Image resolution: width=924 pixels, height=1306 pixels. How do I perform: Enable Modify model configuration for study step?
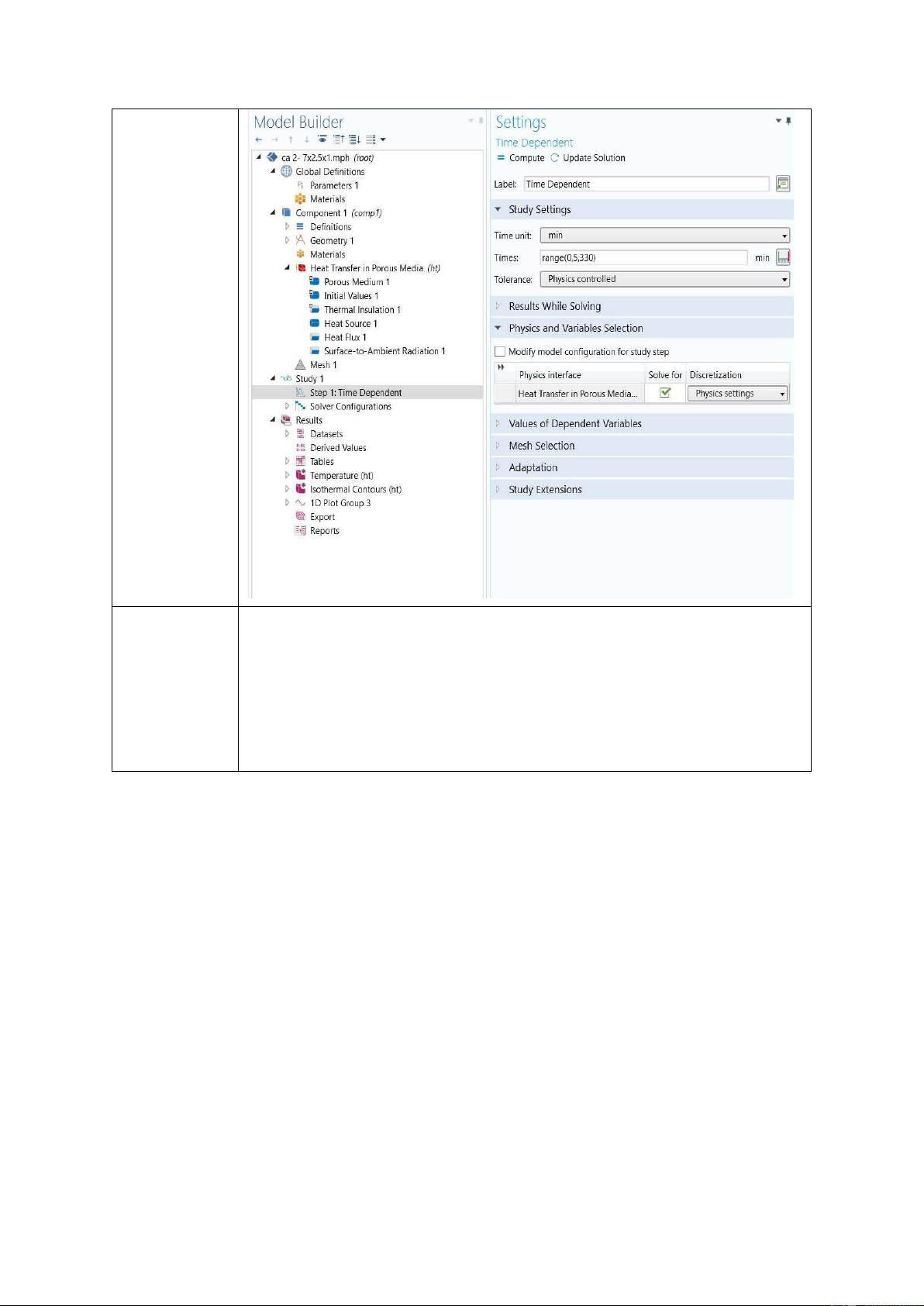[x=500, y=352]
